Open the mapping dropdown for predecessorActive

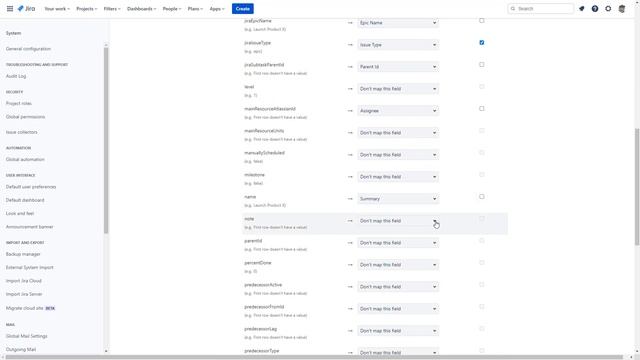(x=398, y=287)
